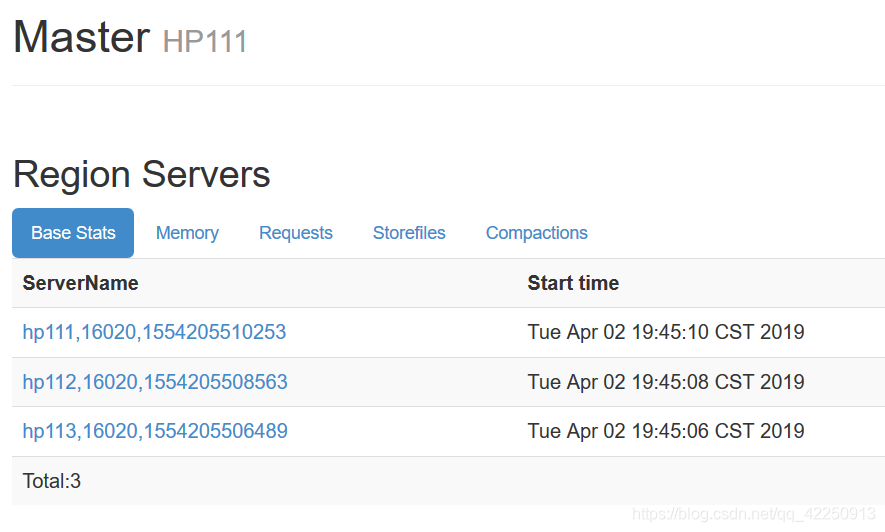Click the HP111 hostname subtitle
The width and height of the screenshot is (885, 532).
(x=204, y=41)
